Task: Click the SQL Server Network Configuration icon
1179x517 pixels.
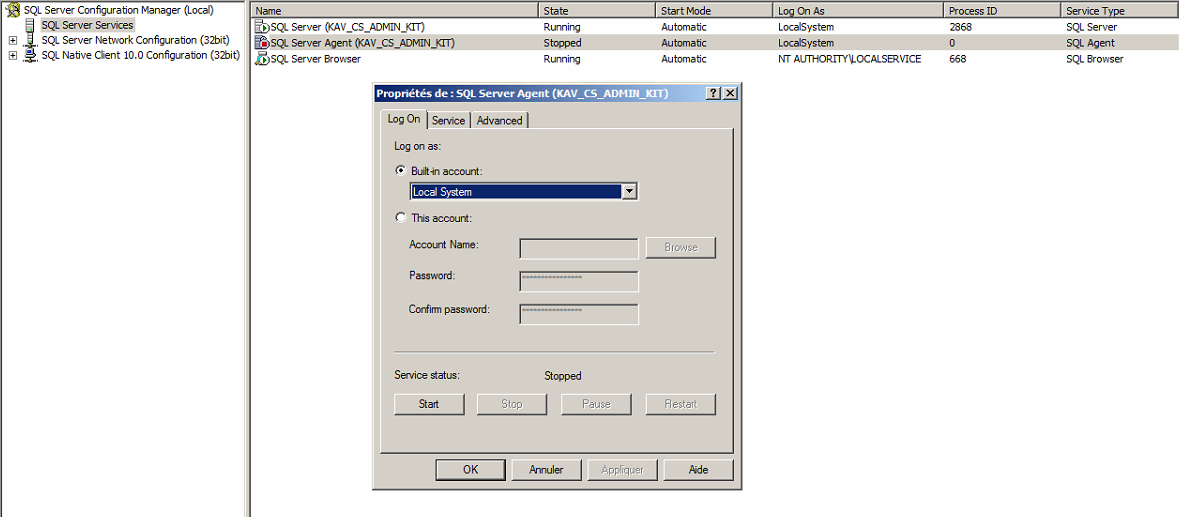Action: point(30,40)
